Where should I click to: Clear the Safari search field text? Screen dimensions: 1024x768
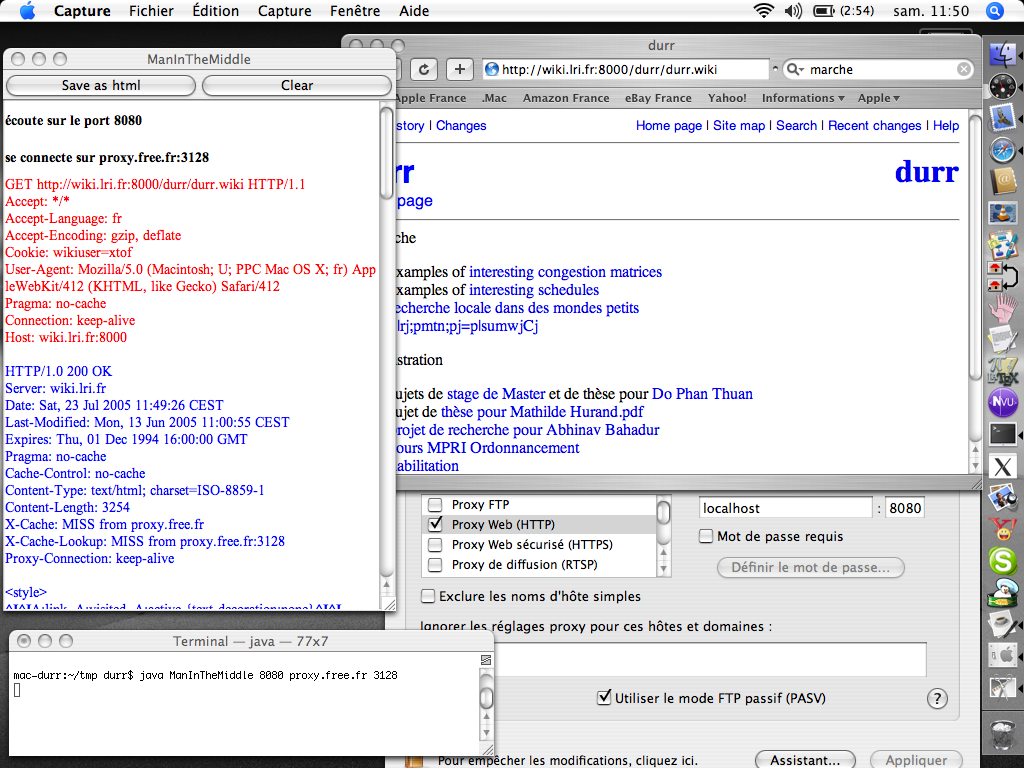point(964,70)
